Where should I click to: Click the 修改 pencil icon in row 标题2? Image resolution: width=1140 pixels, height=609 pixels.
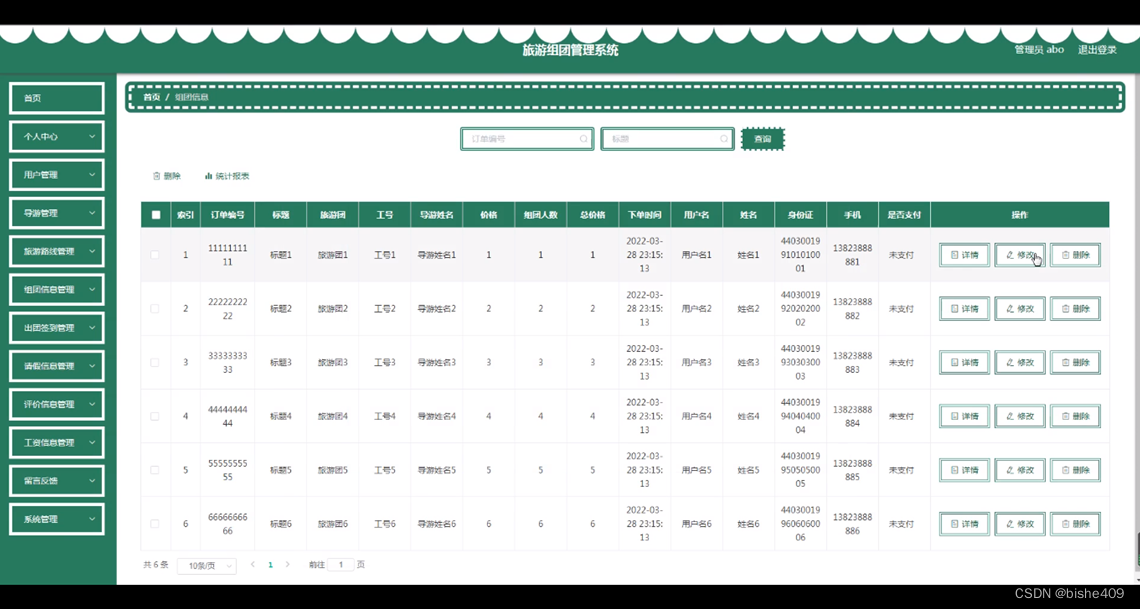1010,309
